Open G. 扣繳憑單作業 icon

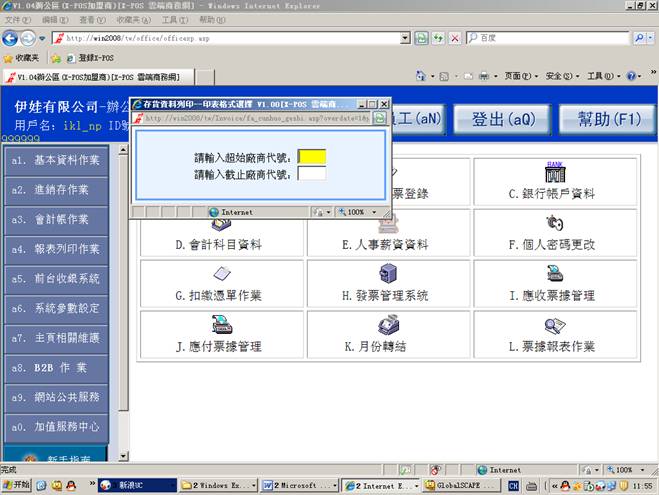coord(219,274)
